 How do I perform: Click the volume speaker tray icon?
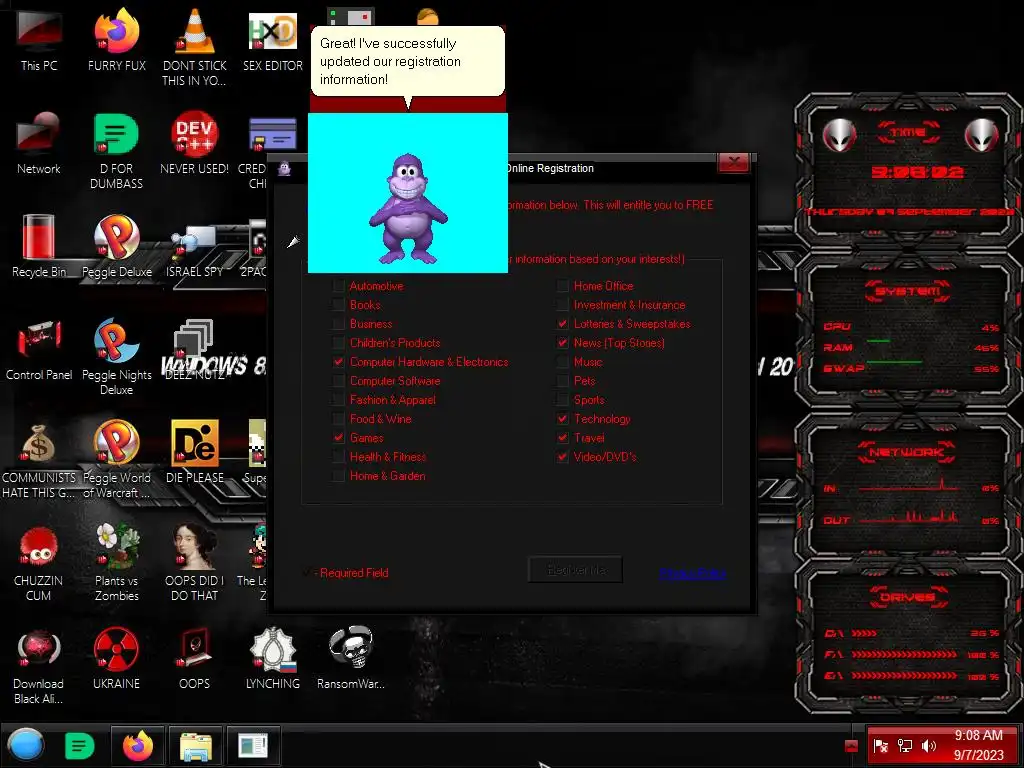coord(928,746)
